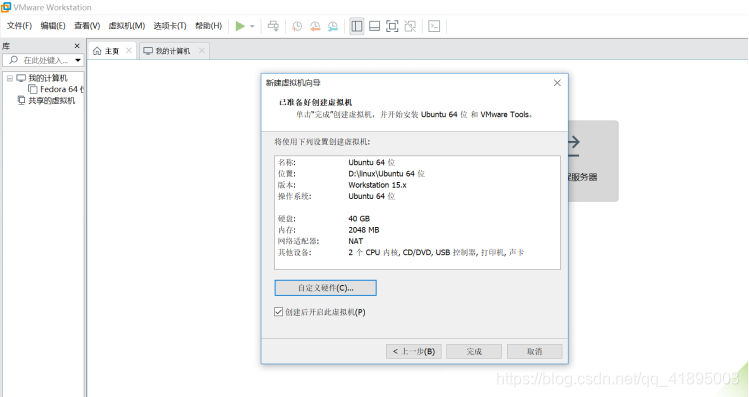The height and width of the screenshot is (397, 749).
Task: Click the 自定义硬件(C)... button
Action: pos(325,288)
